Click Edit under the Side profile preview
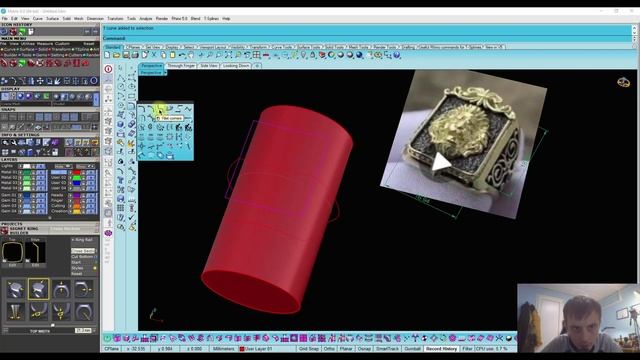The image size is (640, 360). pos(36,265)
